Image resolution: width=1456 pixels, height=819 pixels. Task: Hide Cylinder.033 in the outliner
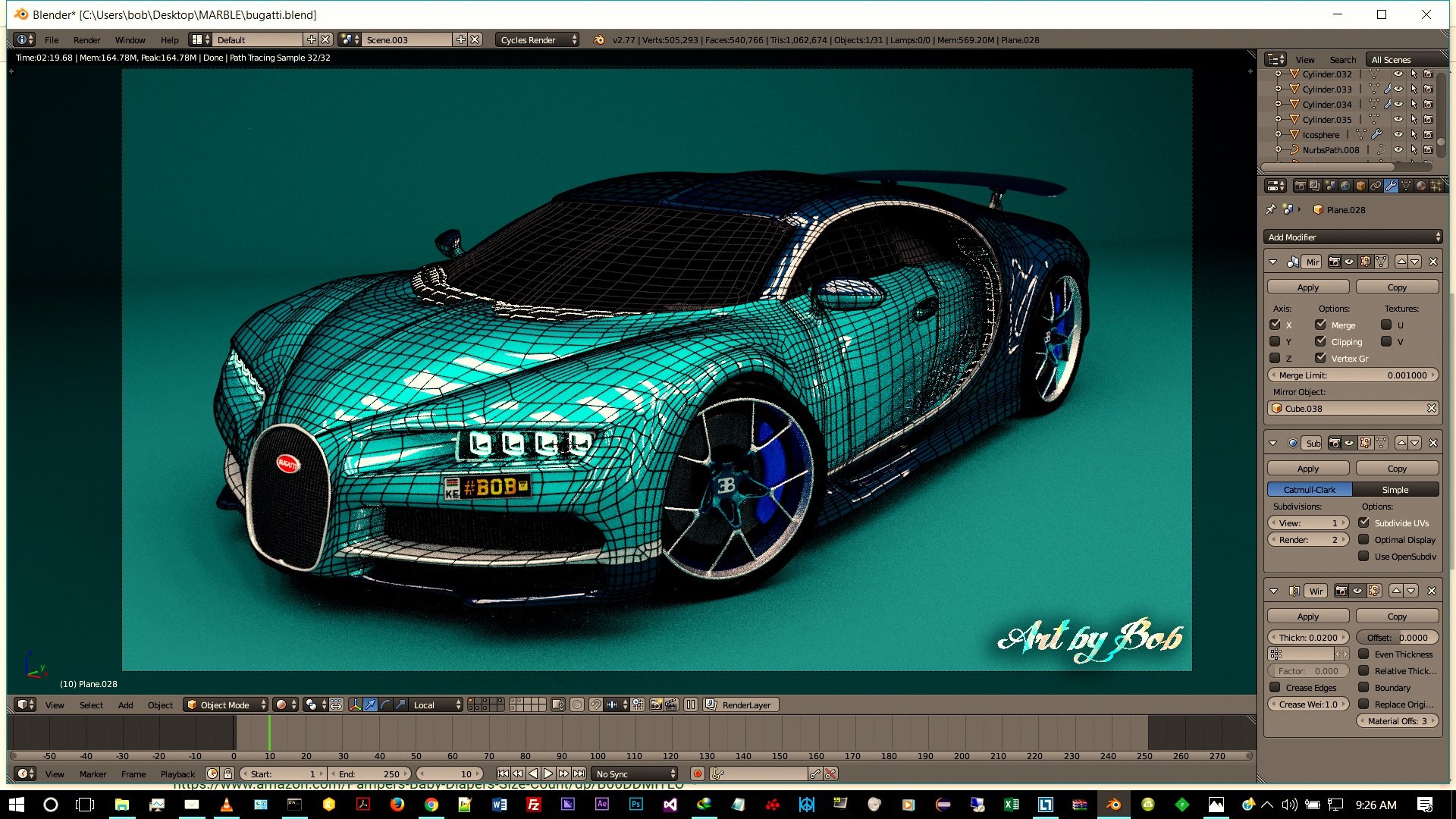tap(1399, 89)
